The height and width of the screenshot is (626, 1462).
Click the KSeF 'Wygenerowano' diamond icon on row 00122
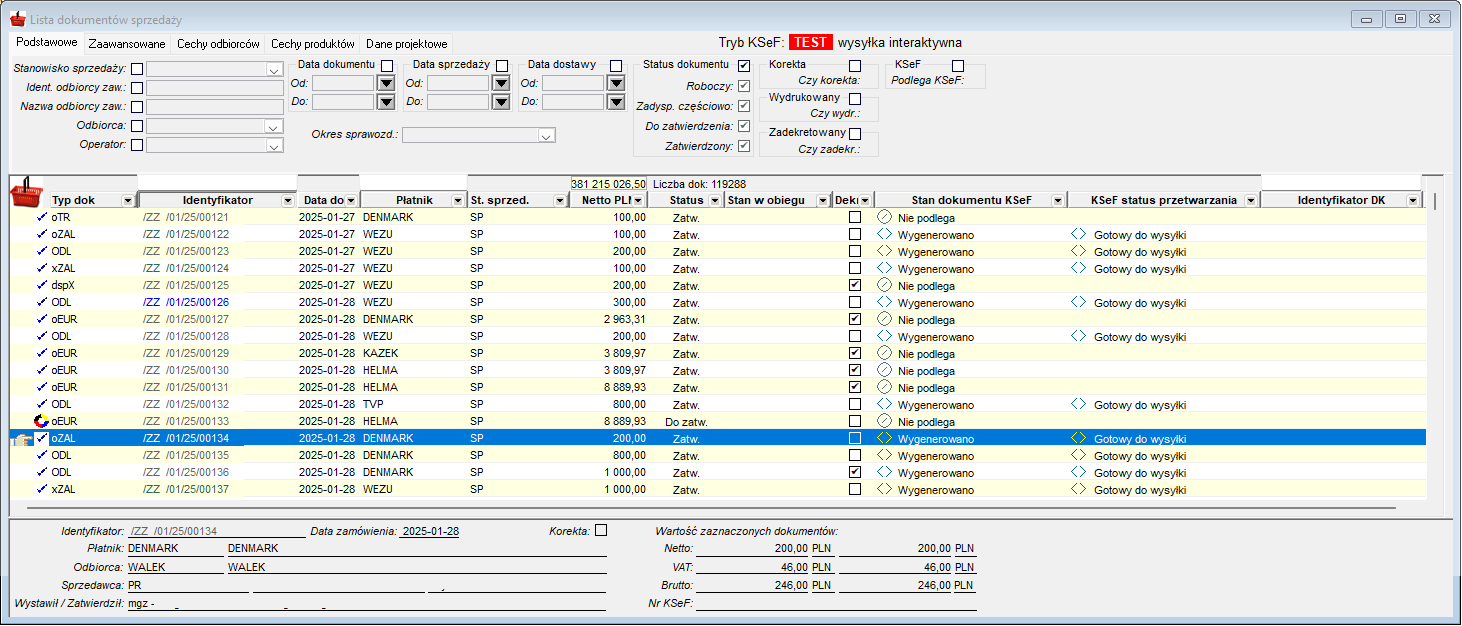pyautogui.click(x=884, y=234)
